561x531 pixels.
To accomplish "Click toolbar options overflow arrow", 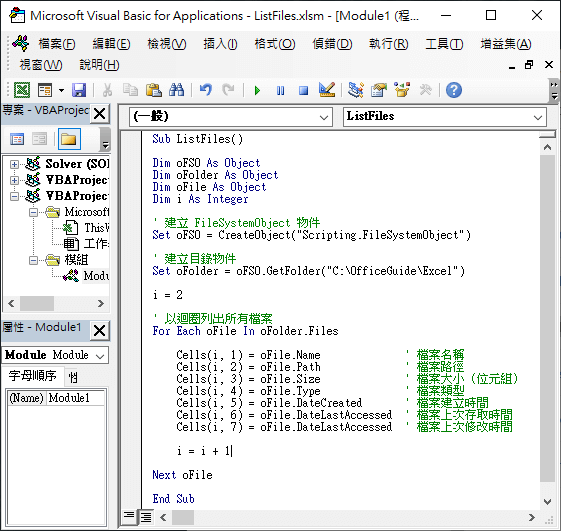I will [554, 91].
